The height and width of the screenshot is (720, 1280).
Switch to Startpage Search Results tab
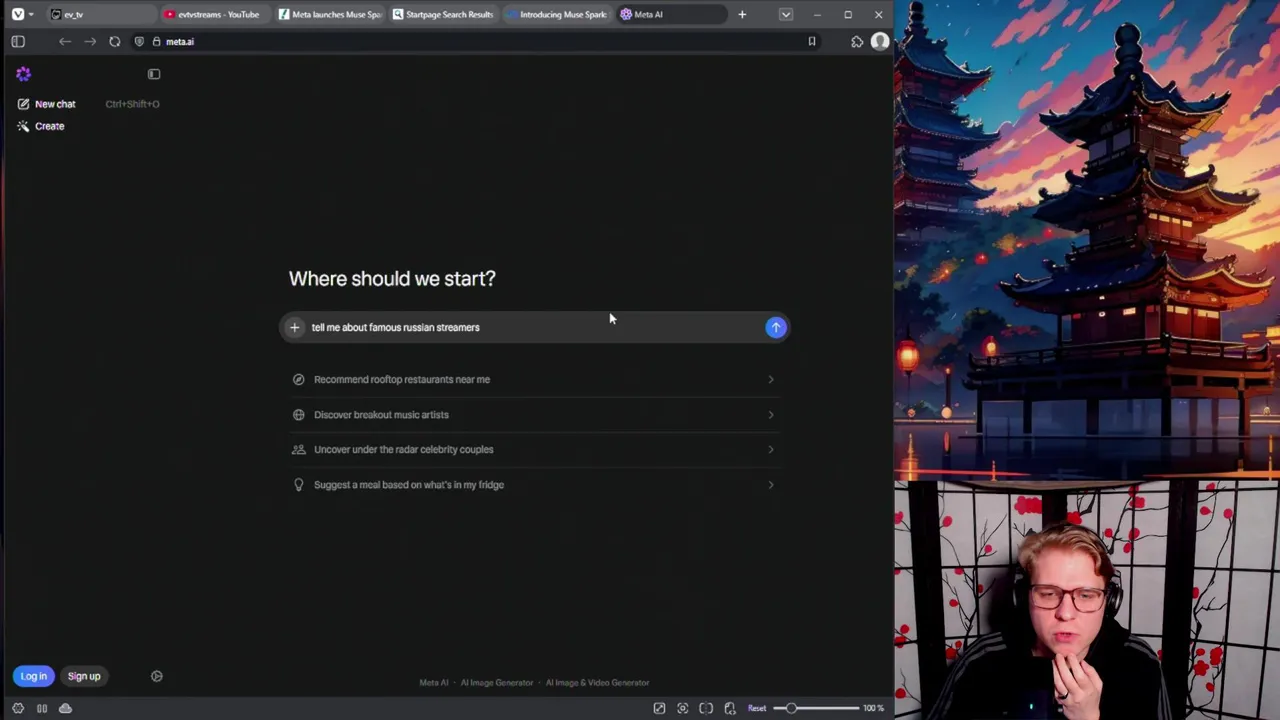point(443,14)
